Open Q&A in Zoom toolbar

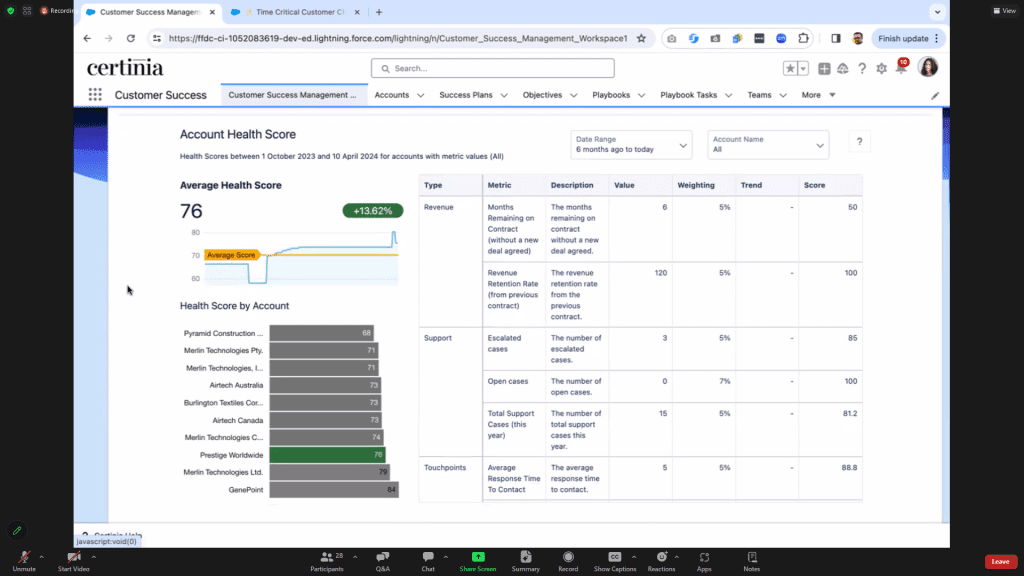[383, 561]
